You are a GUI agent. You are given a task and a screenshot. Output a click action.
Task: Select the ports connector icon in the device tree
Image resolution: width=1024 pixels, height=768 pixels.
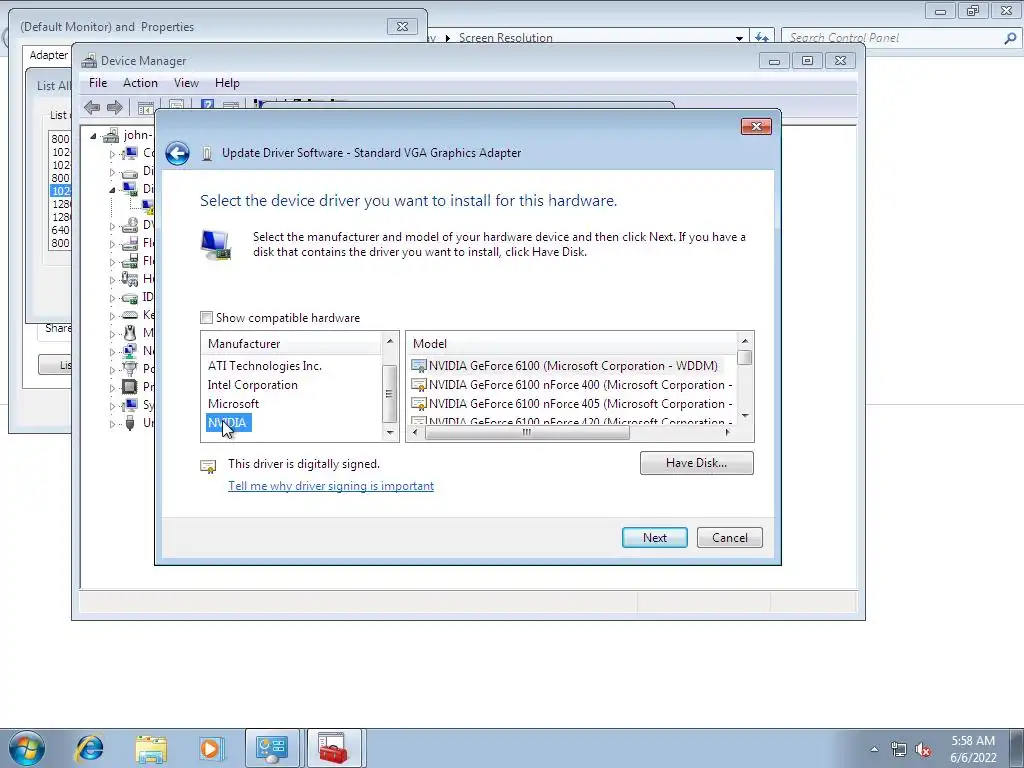coord(130,368)
